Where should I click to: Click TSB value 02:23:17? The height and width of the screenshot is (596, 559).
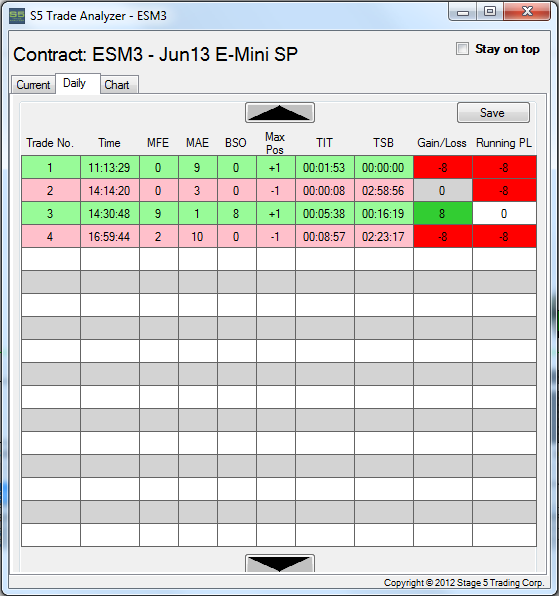click(x=383, y=236)
